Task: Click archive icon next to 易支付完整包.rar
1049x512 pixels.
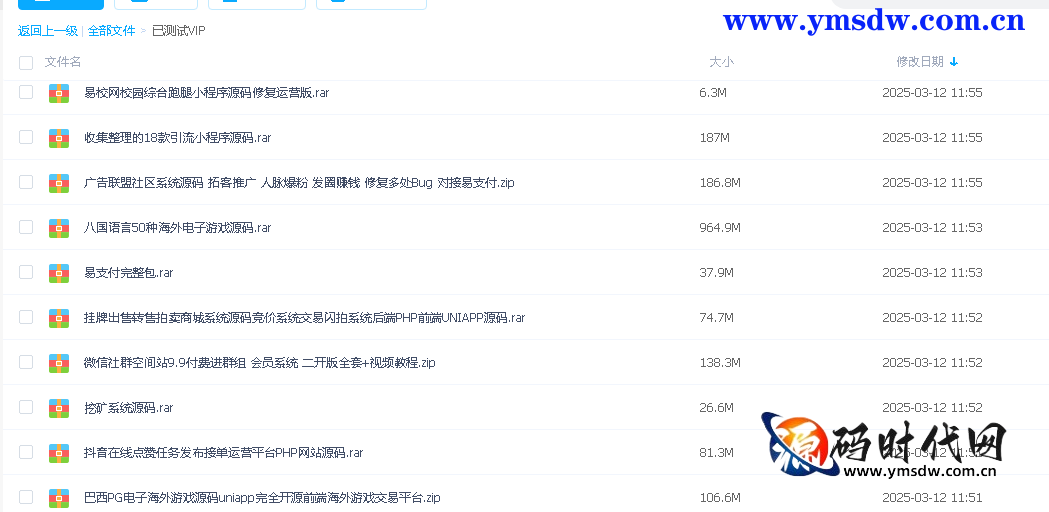Action: 59,273
